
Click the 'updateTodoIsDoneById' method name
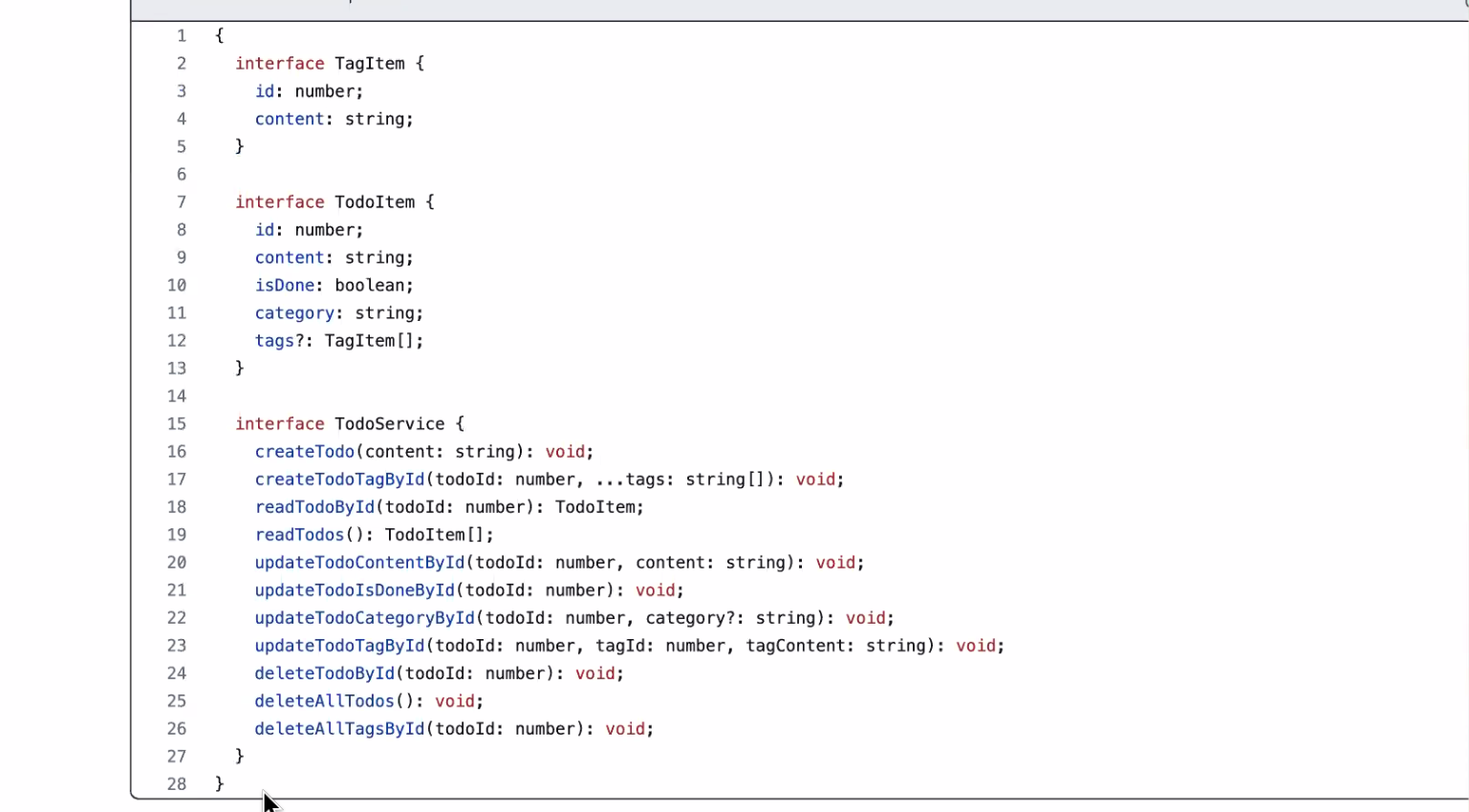(355, 590)
